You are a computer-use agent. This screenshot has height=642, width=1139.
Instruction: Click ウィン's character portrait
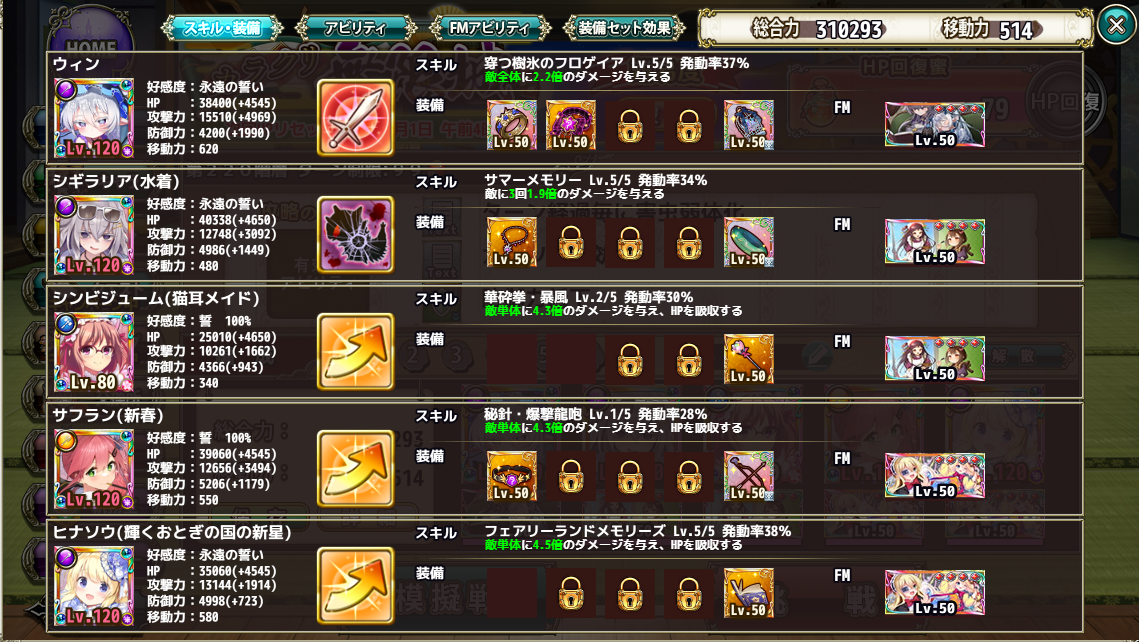(94, 118)
